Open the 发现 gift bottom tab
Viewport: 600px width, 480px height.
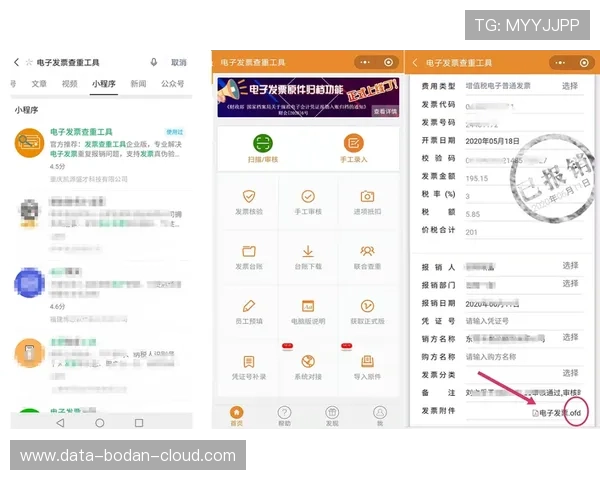coord(332,416)
